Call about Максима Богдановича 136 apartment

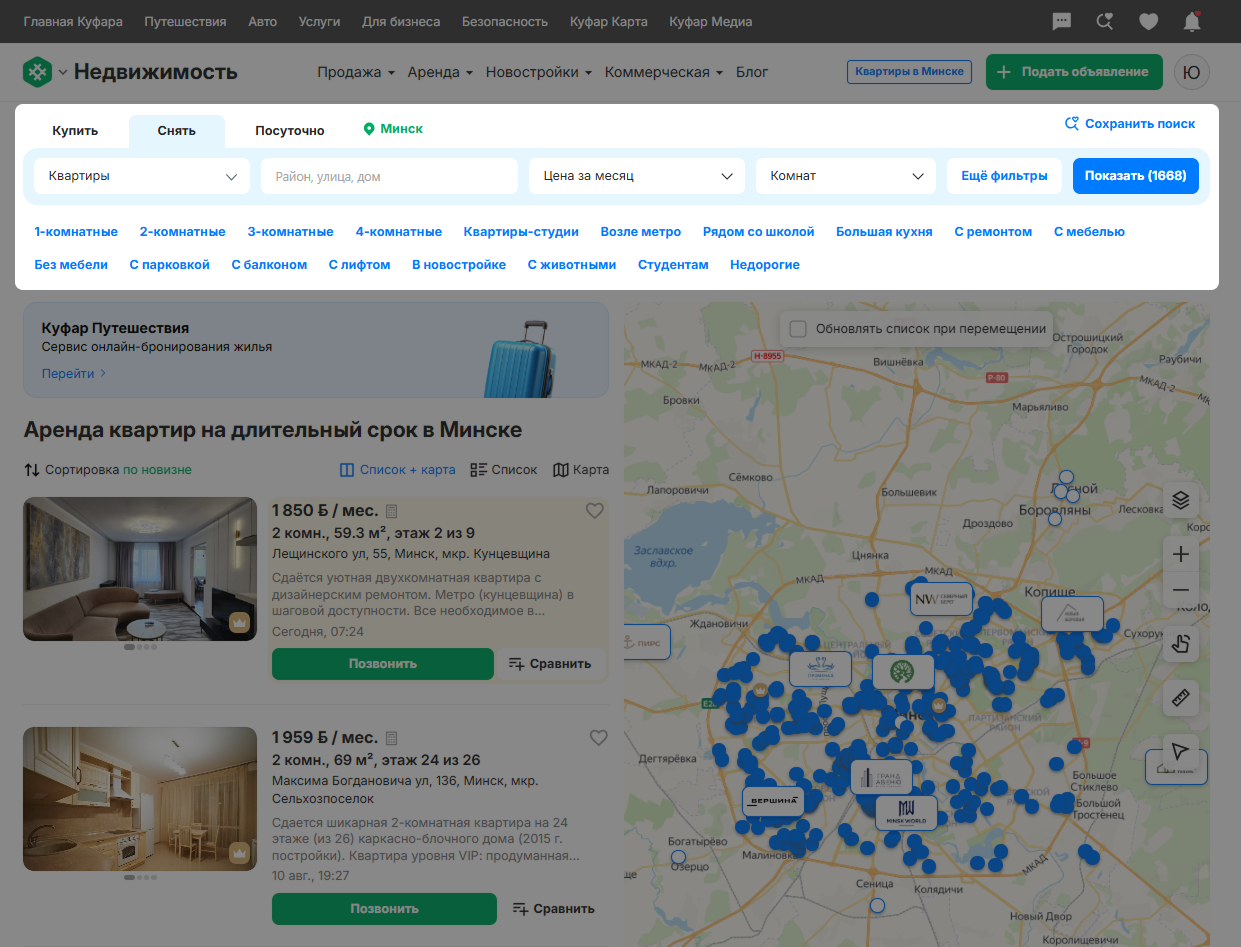click(384, 909)
